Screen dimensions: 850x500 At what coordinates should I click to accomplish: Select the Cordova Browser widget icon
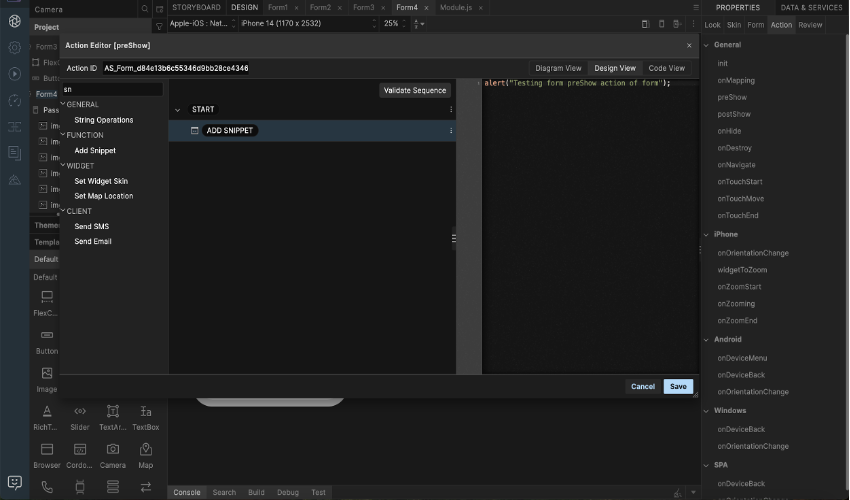80,449
